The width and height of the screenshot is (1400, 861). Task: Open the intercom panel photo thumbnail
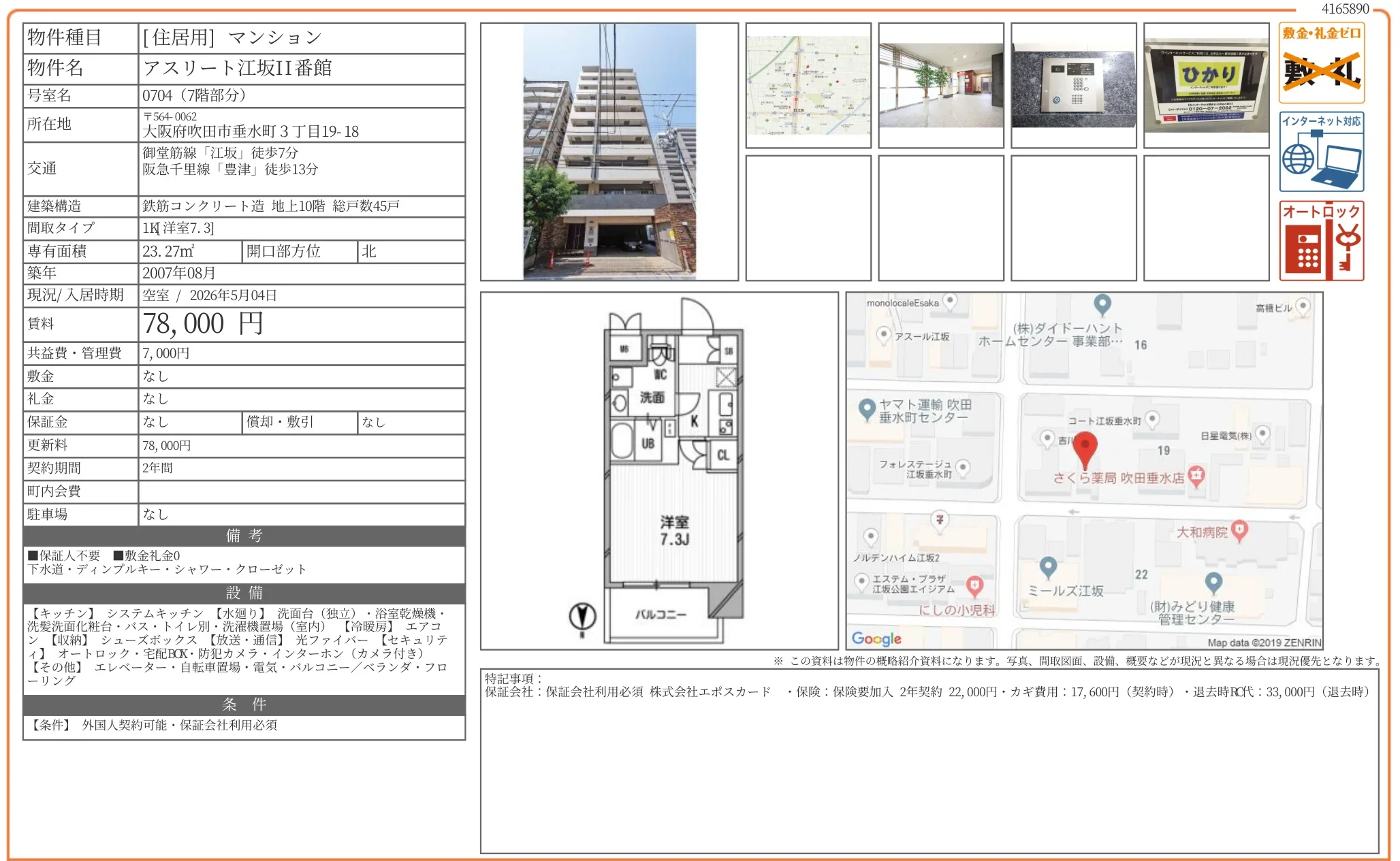pos(1073,85)
